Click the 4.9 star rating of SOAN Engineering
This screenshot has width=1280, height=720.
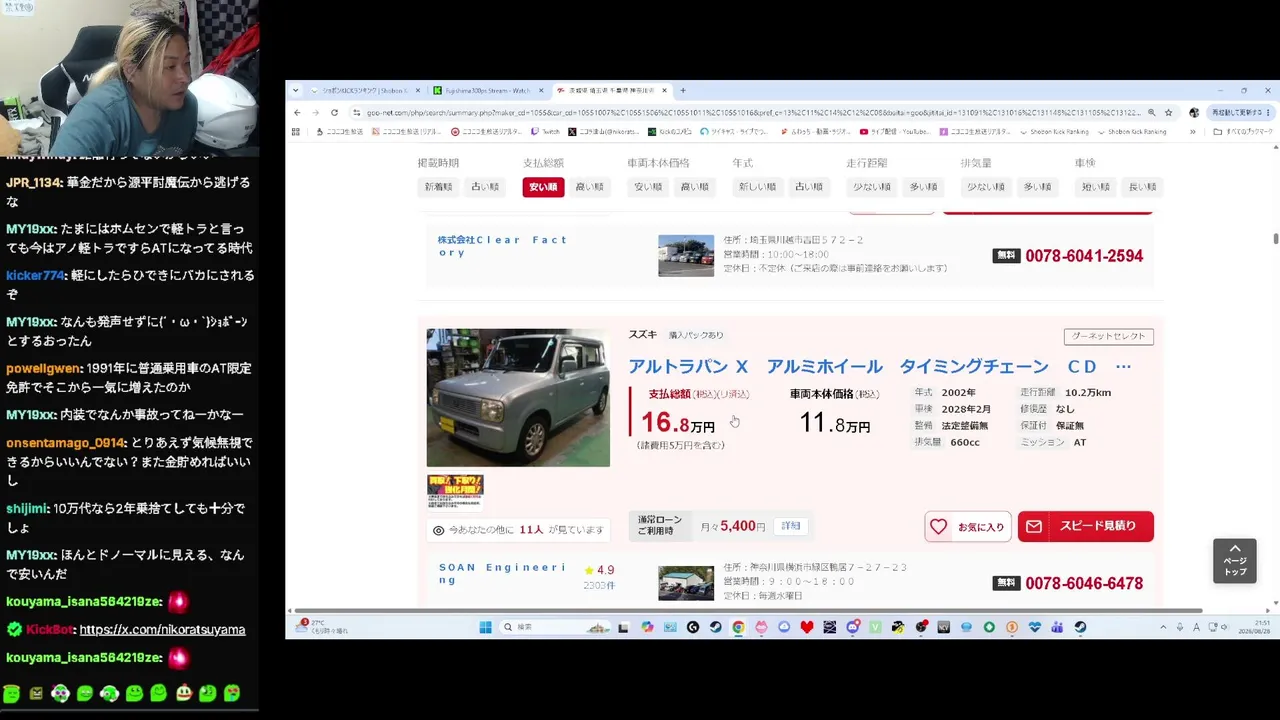click(x=599, y=571)
